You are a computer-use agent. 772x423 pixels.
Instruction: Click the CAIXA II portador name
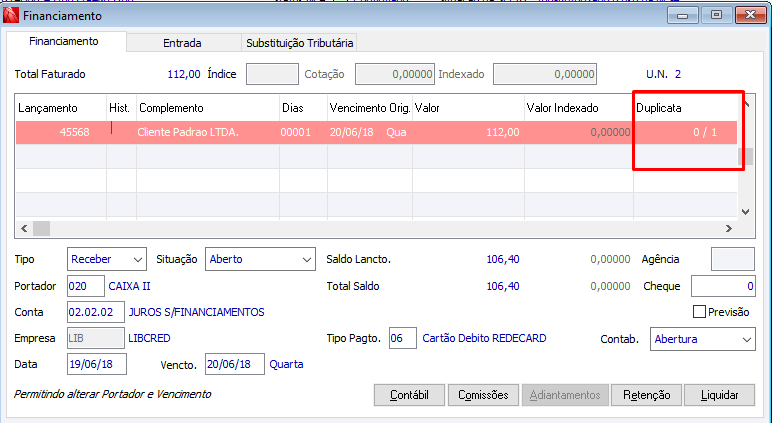pos(129,286)
